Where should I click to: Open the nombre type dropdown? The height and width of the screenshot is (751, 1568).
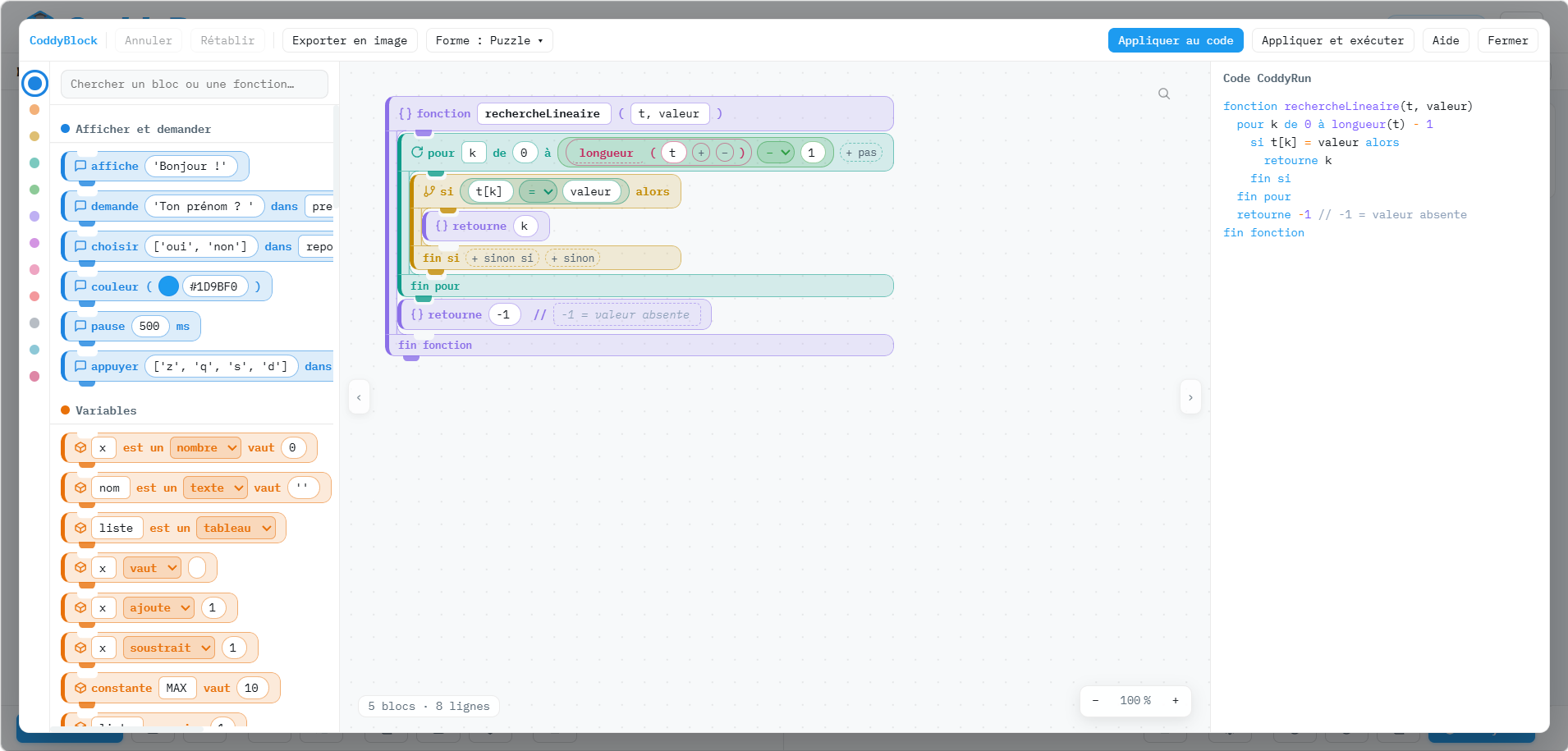206,448
